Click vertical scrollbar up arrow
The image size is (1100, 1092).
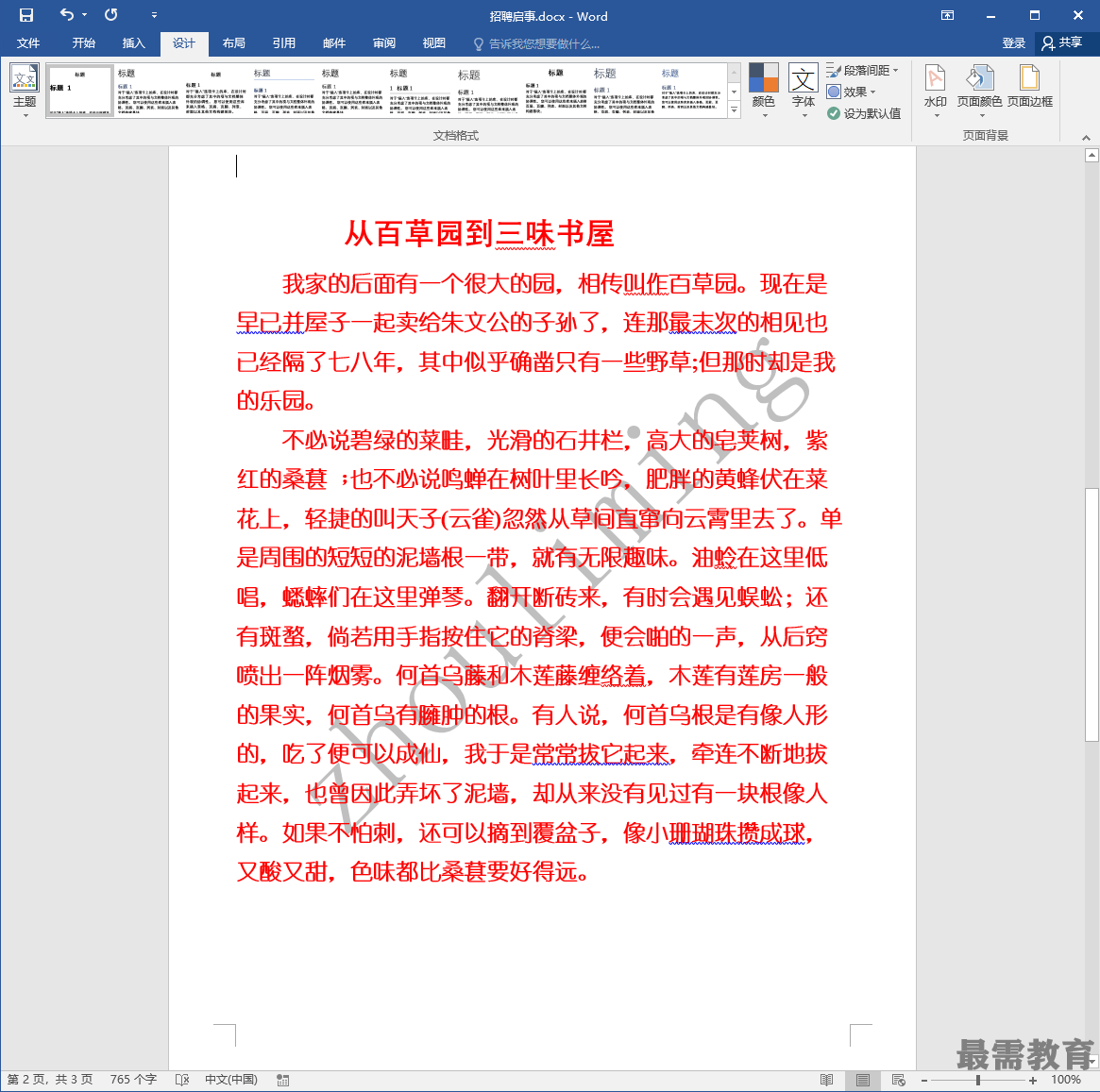(1092, 156)
